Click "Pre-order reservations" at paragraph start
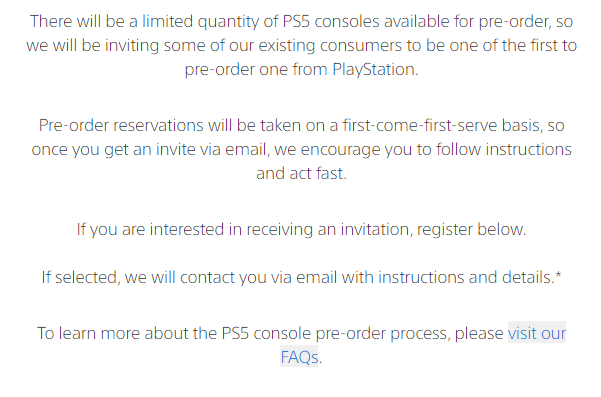 [x=121, y=126]
